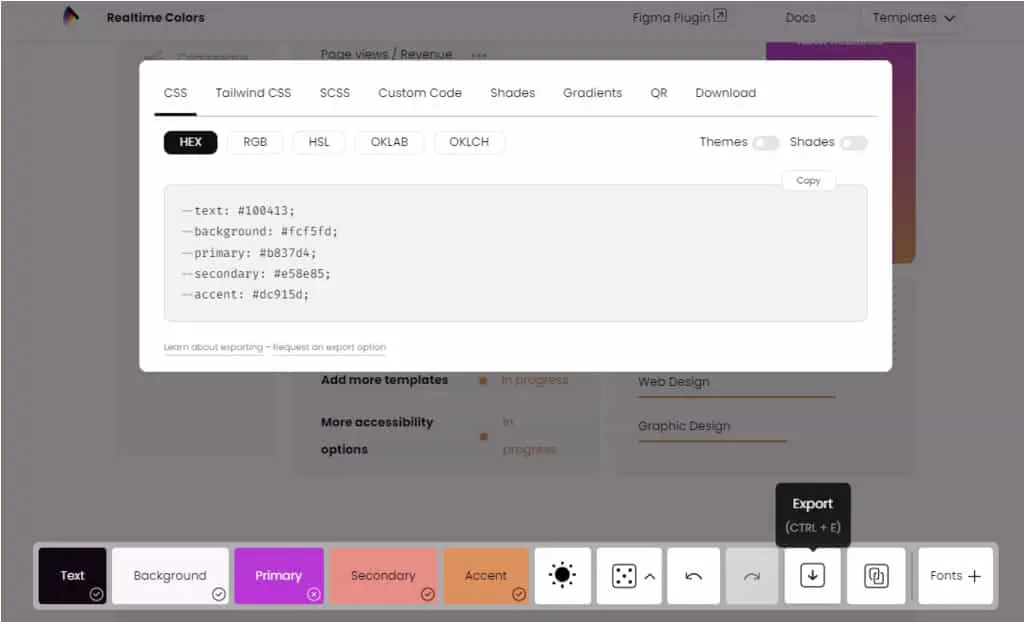The image size is (1024, 622).
Task: Randomize colors with the dice icon
Action: click(x=624, y=576)
